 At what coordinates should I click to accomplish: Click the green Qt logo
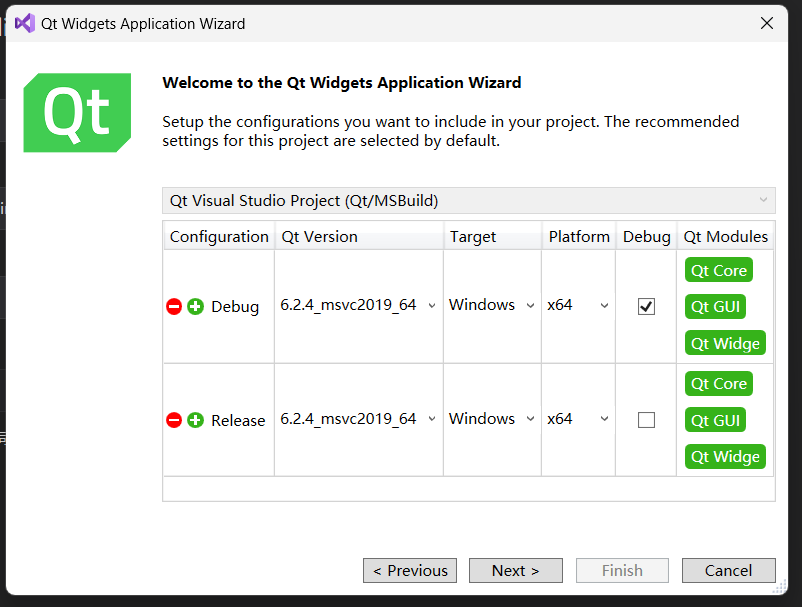click(77, 113)
